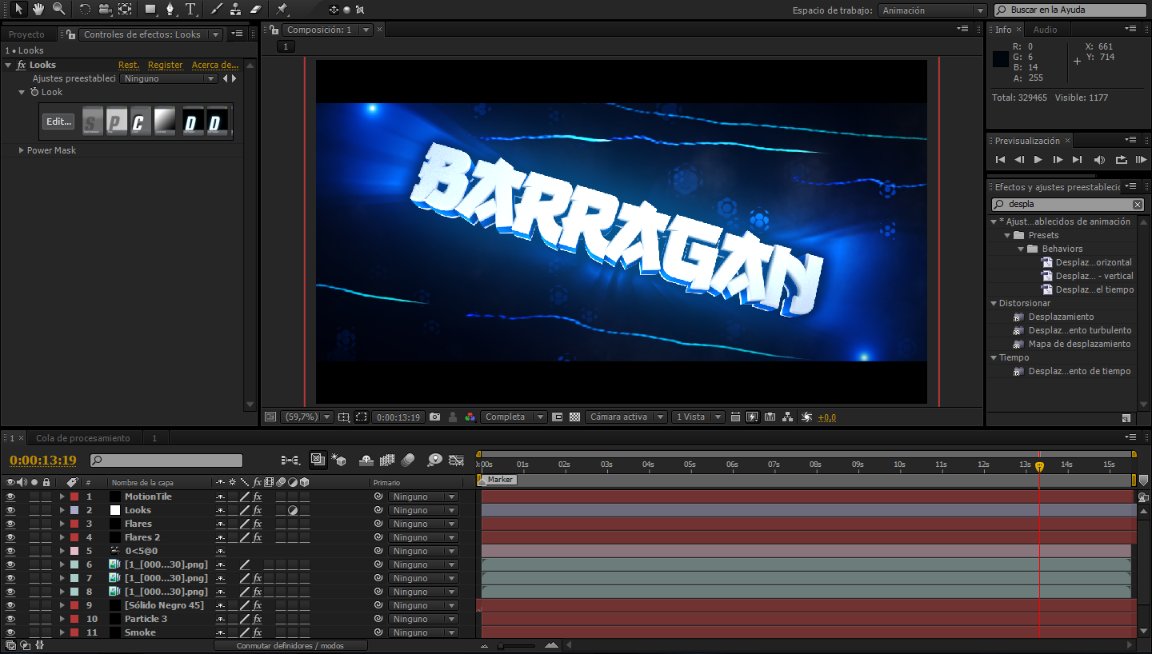
Task: Open Cámara activa dropdown
Action: tap(626, 417)
